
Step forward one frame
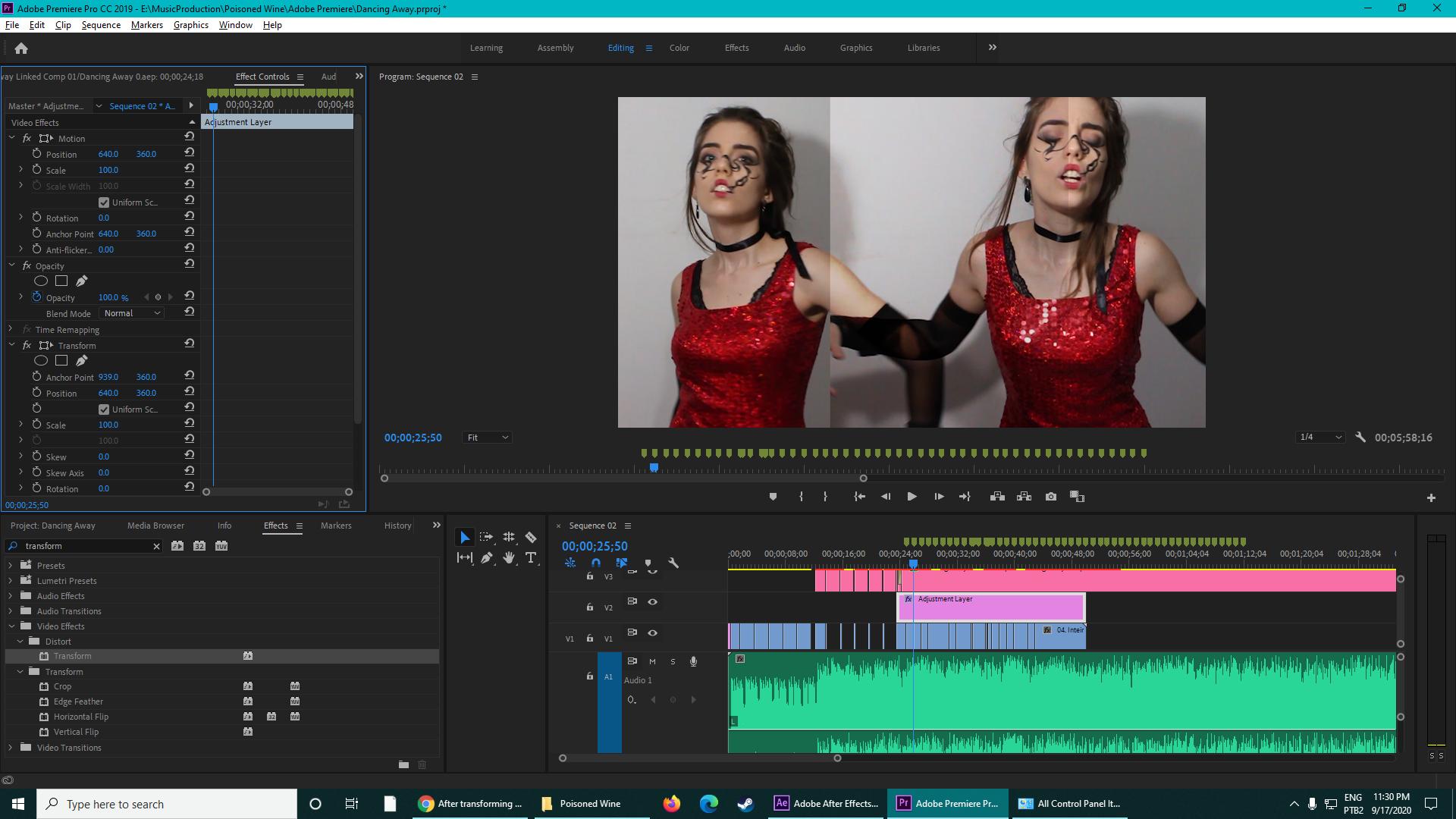(939, 497)
